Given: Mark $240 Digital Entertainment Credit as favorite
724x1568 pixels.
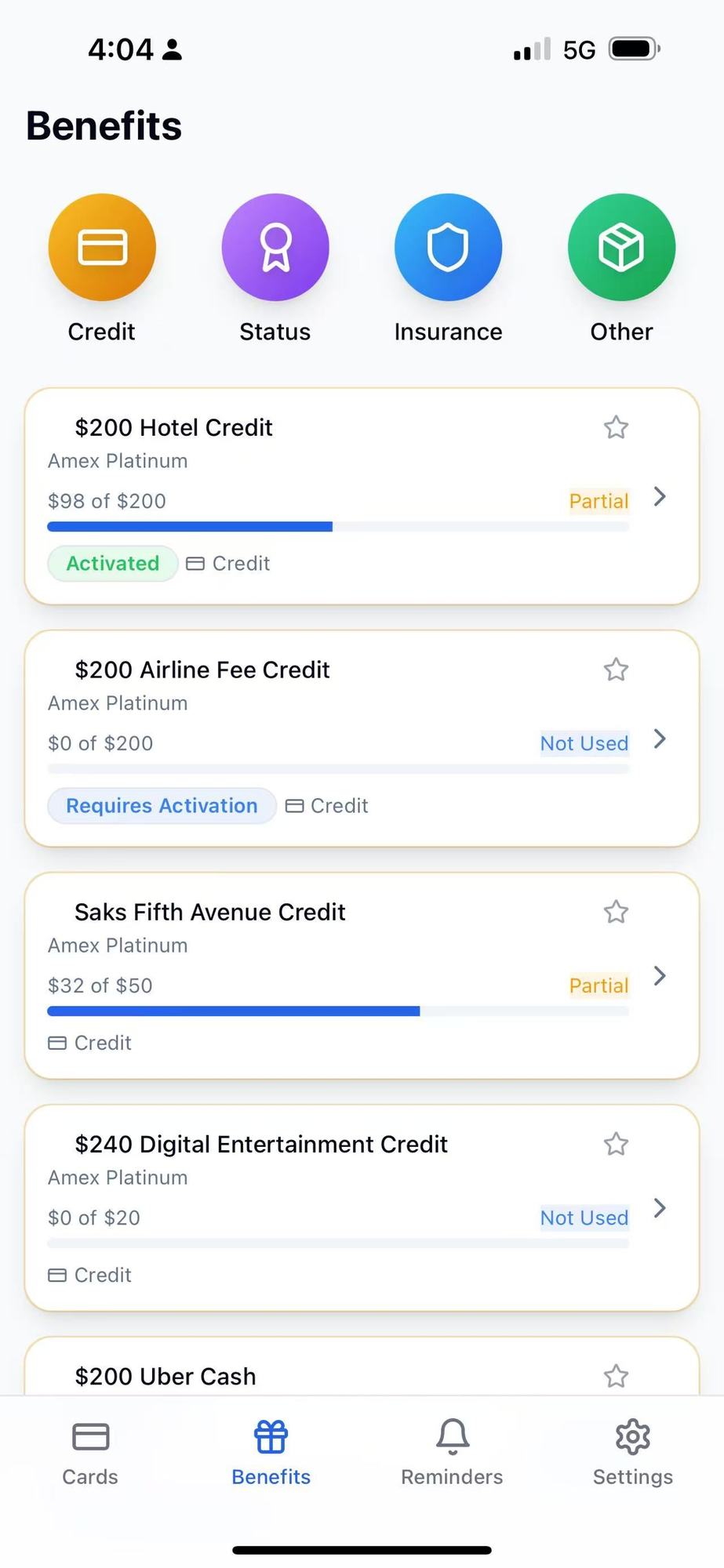Looking at the screenshot, I should point(616,1144).
